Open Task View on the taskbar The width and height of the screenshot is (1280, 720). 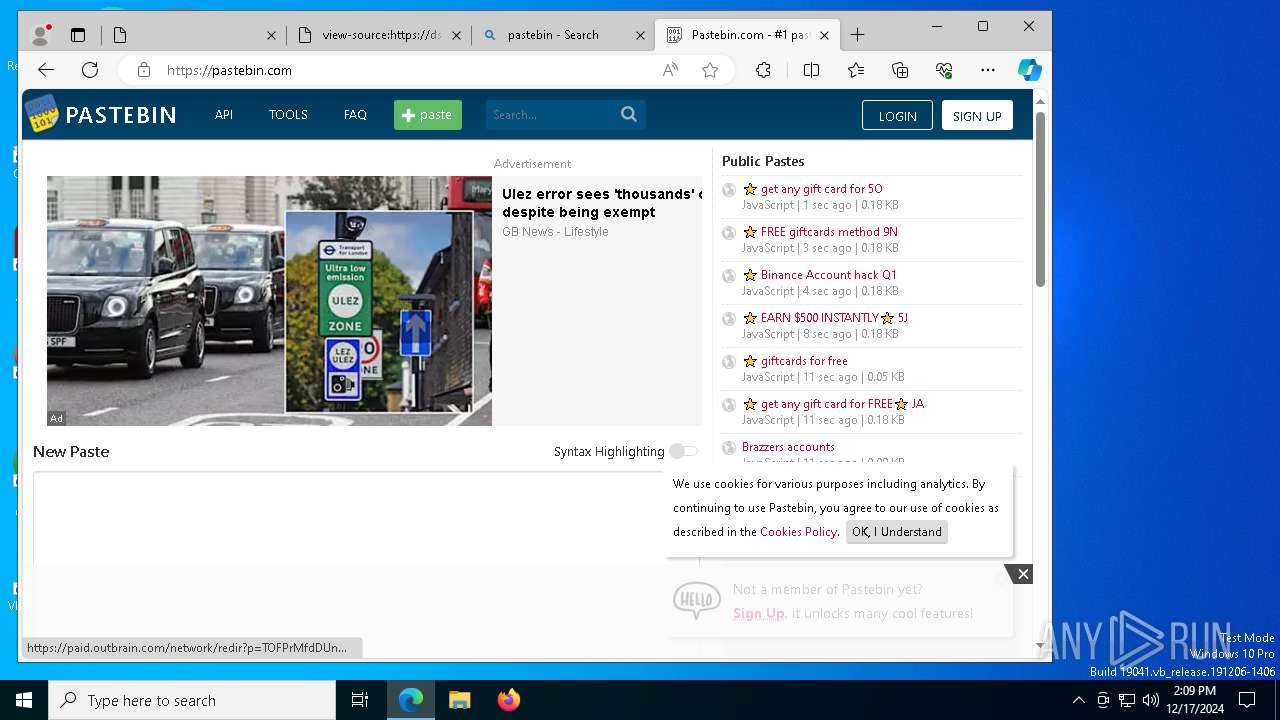click(x=360, y=700)
